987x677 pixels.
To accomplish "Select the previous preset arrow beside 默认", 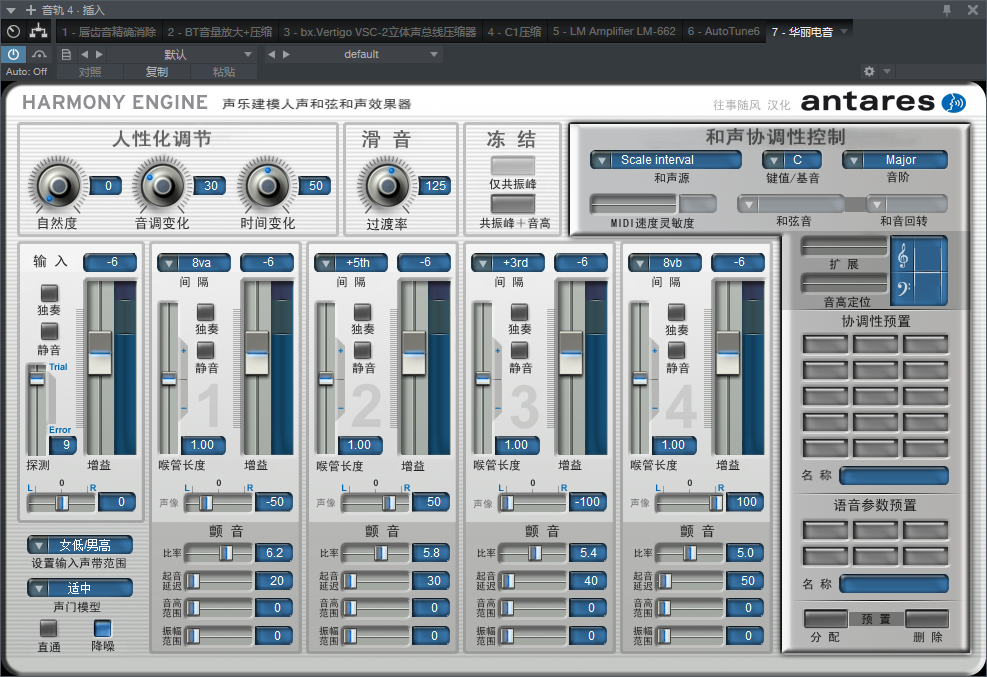I will click(85, 54).
